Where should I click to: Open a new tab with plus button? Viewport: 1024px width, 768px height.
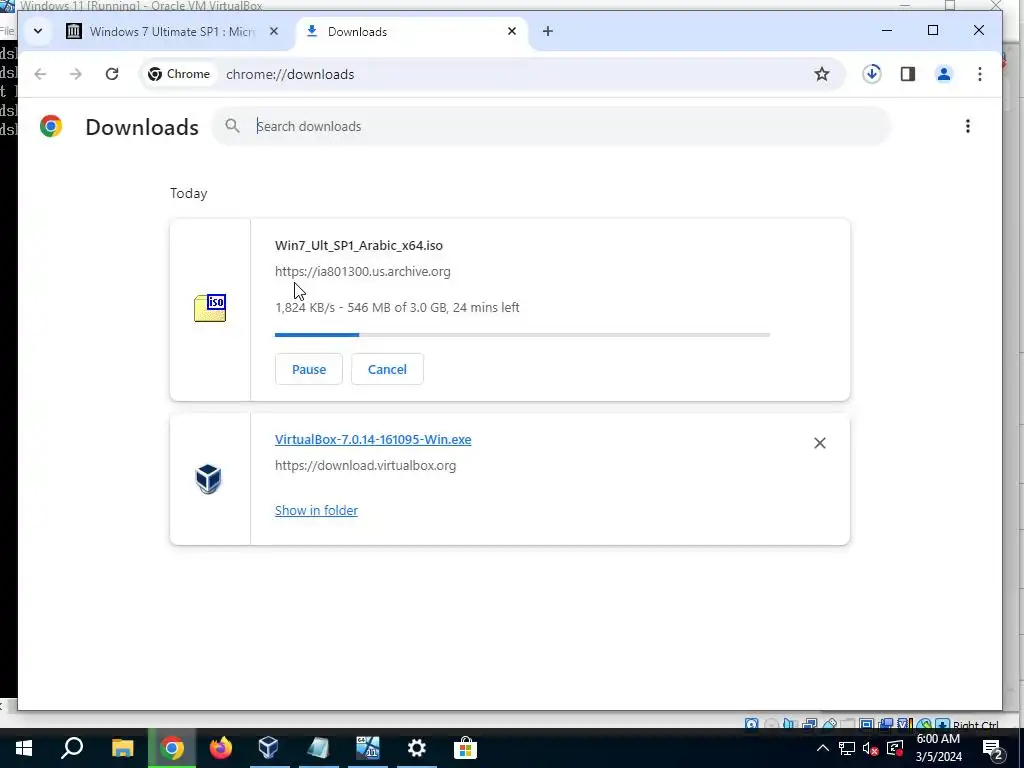pos(548,31)
